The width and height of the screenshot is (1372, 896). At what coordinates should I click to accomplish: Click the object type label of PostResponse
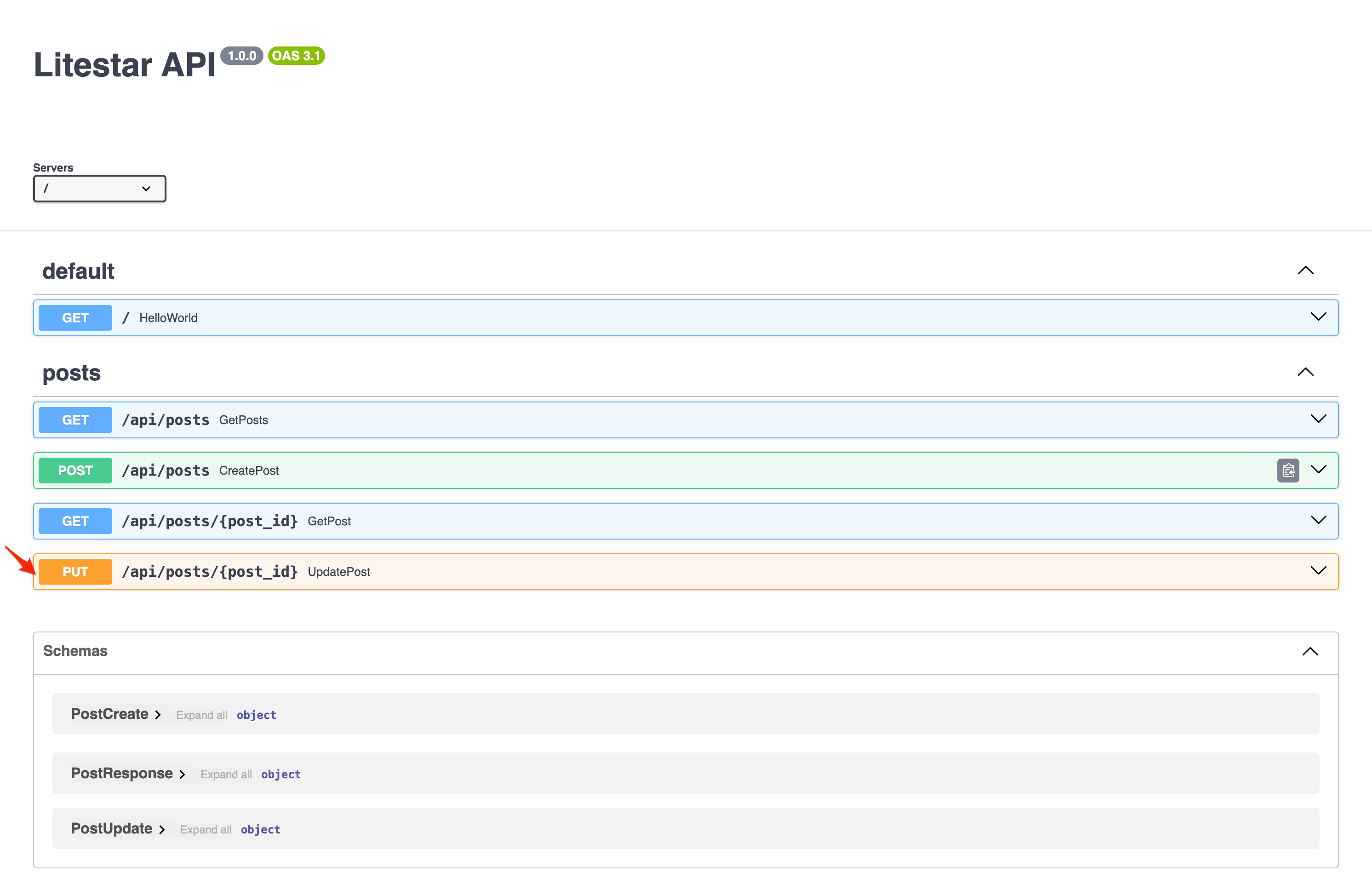[281, 775]
